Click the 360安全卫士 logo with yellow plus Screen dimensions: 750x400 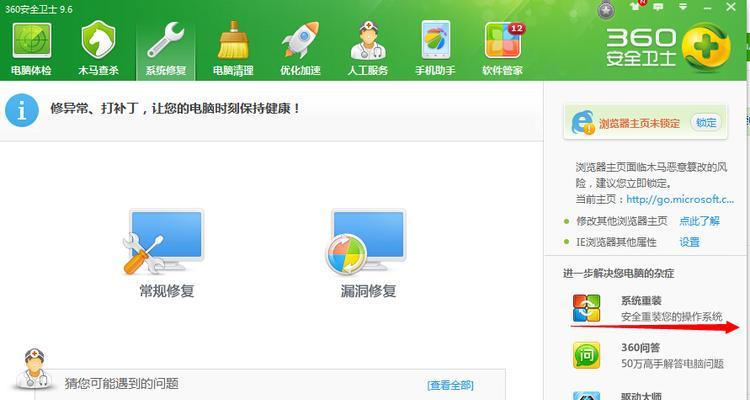[x=669, y=47]
